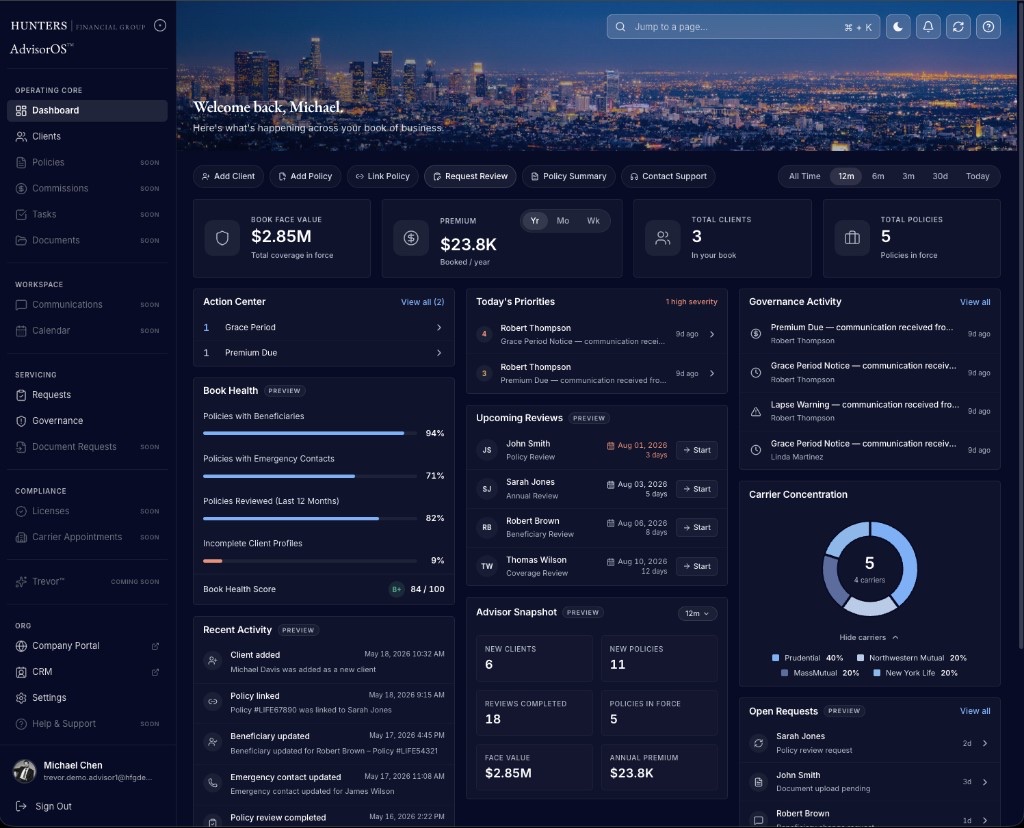
Task: Click the Sign Out icon
Action: point(21,806)
